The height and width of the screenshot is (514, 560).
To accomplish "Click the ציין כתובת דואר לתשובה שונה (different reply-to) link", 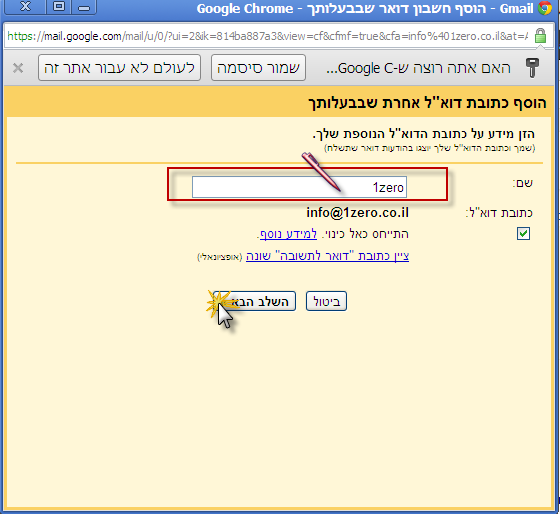I will pos(328,256).
